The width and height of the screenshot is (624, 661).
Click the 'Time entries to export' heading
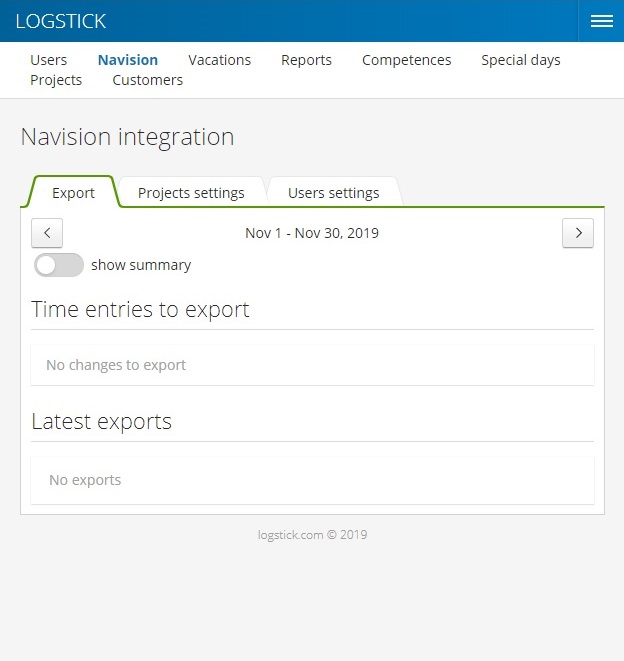click(x=140, y=310)
